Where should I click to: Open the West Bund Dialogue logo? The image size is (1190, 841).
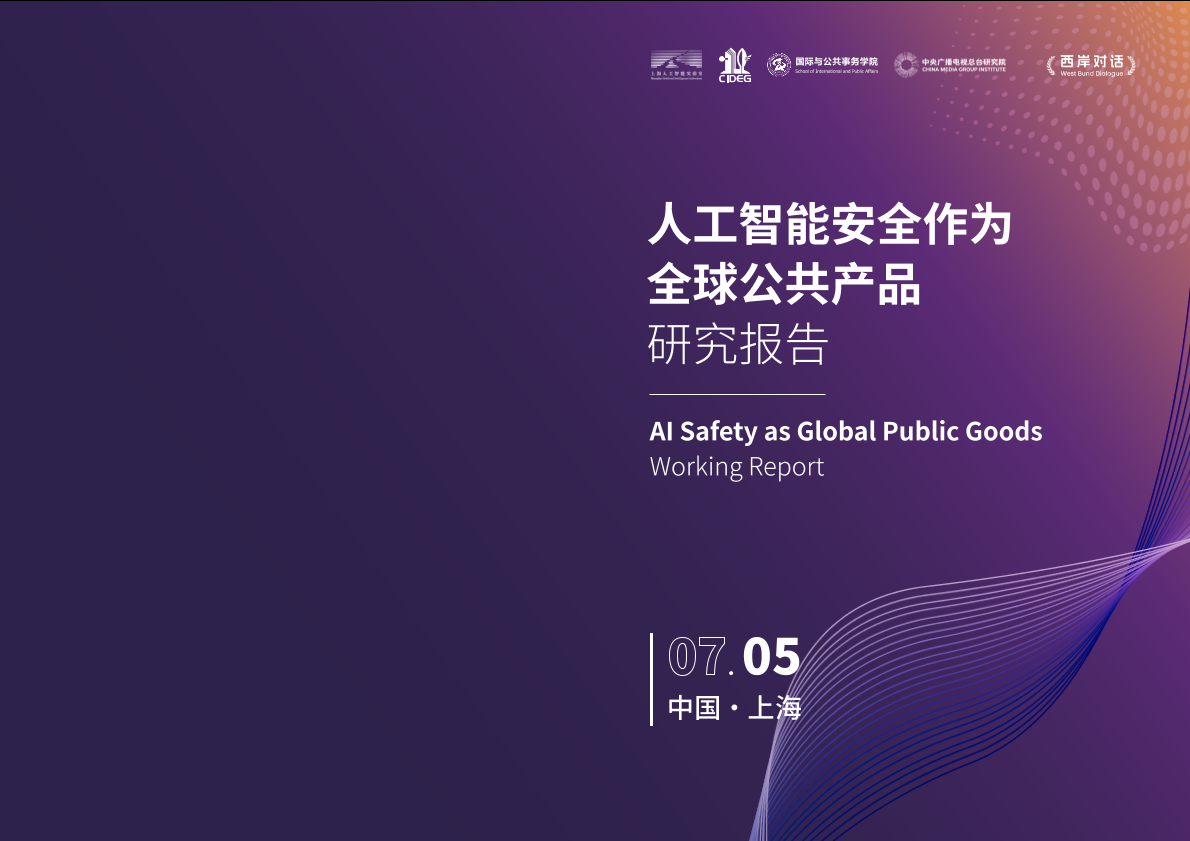click(1091, 65)
